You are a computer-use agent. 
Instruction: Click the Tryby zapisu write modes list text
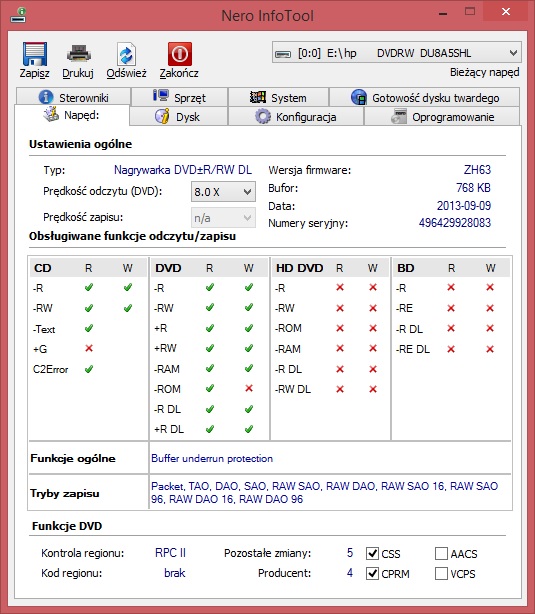tap(324, 492)
